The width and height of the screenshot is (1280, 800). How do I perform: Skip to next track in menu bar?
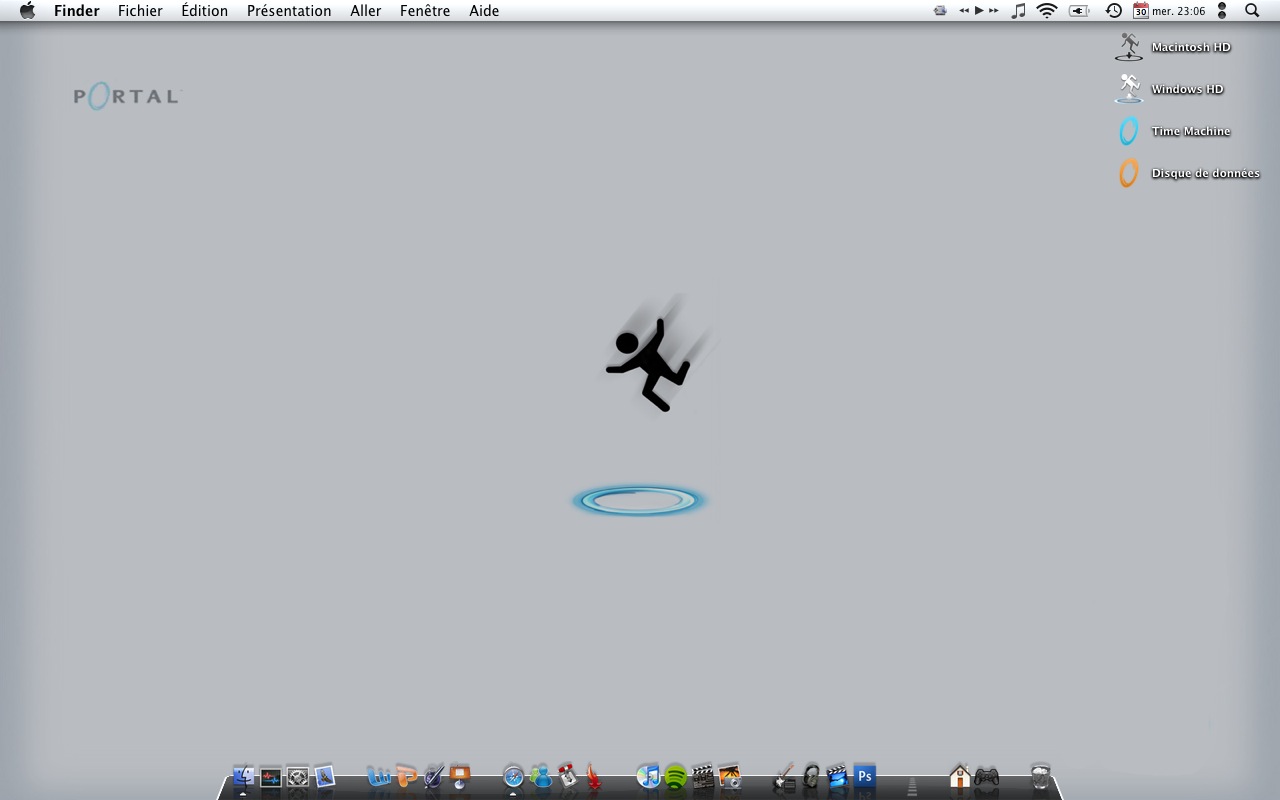[x=993, y=11]
